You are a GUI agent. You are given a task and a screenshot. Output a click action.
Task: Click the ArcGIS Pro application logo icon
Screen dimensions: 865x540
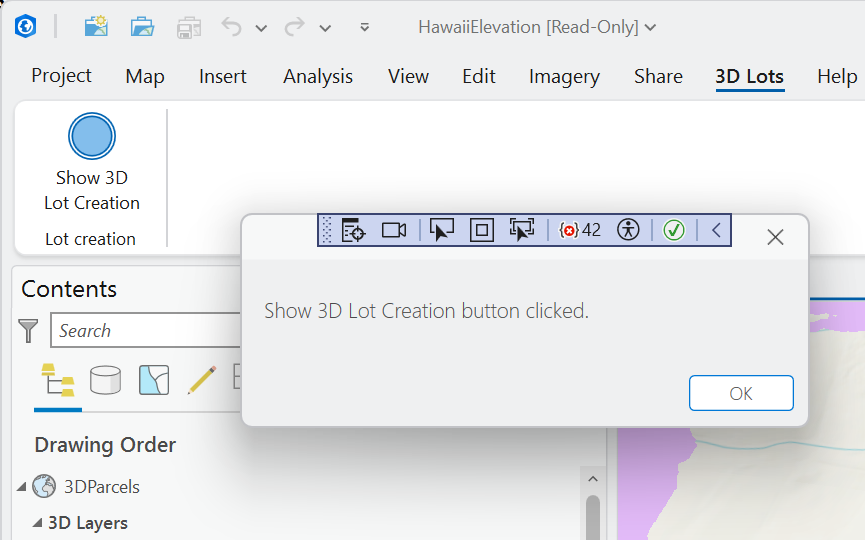pyautogui.click(x=25, y=26)
